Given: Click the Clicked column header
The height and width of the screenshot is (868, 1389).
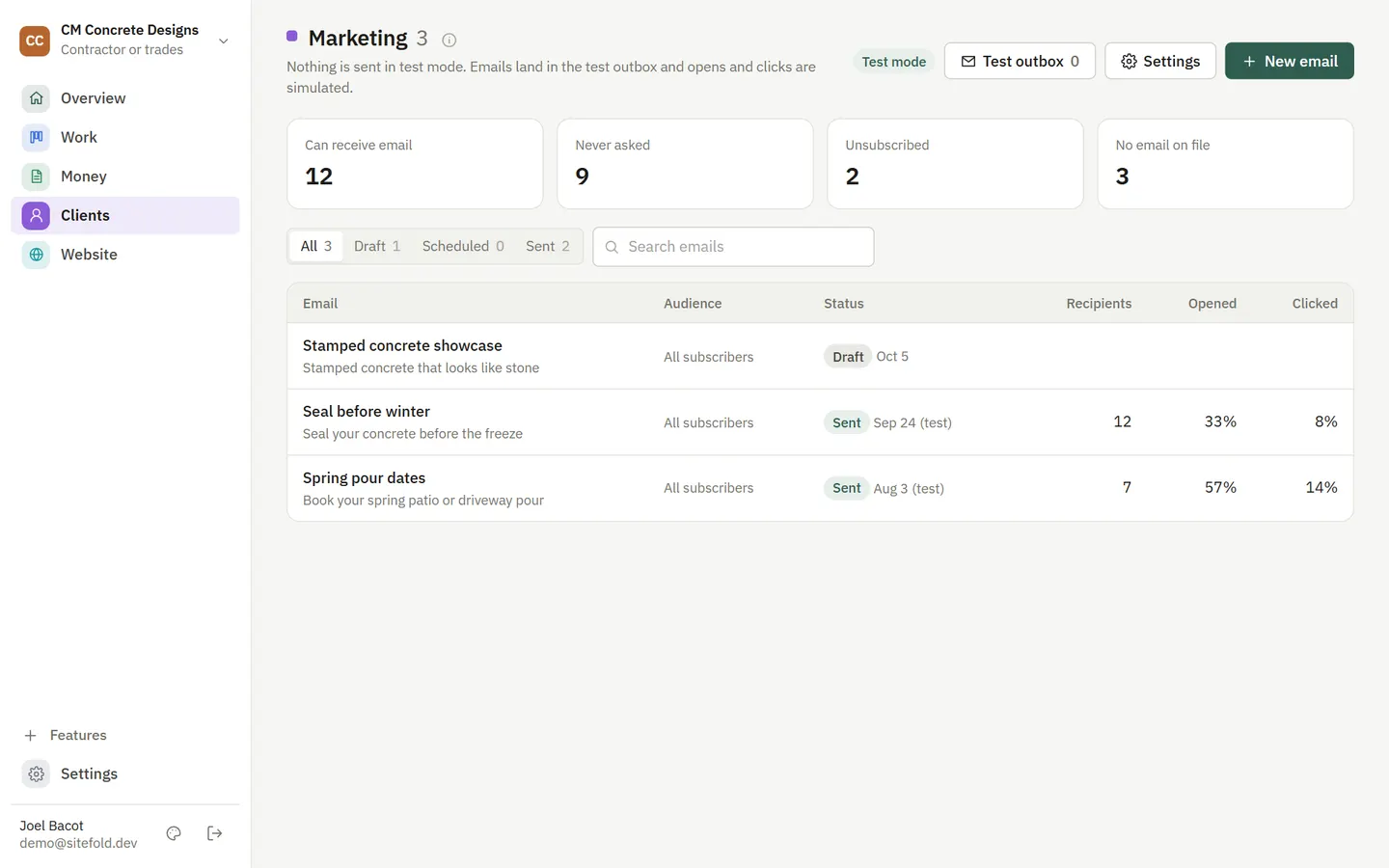Looking at the screenshot, I should [1315, 304].
